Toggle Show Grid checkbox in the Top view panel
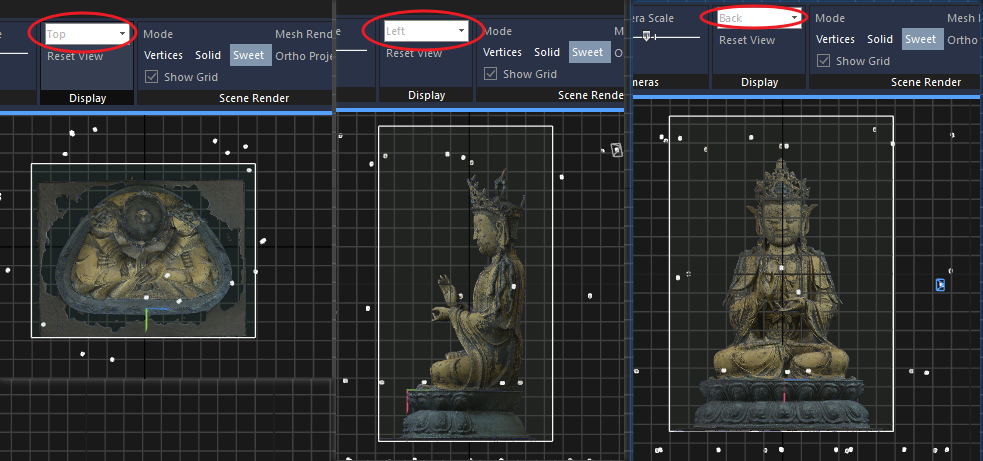Image resolution: width=983 pixels, height=461 pixels. [152, 76]
